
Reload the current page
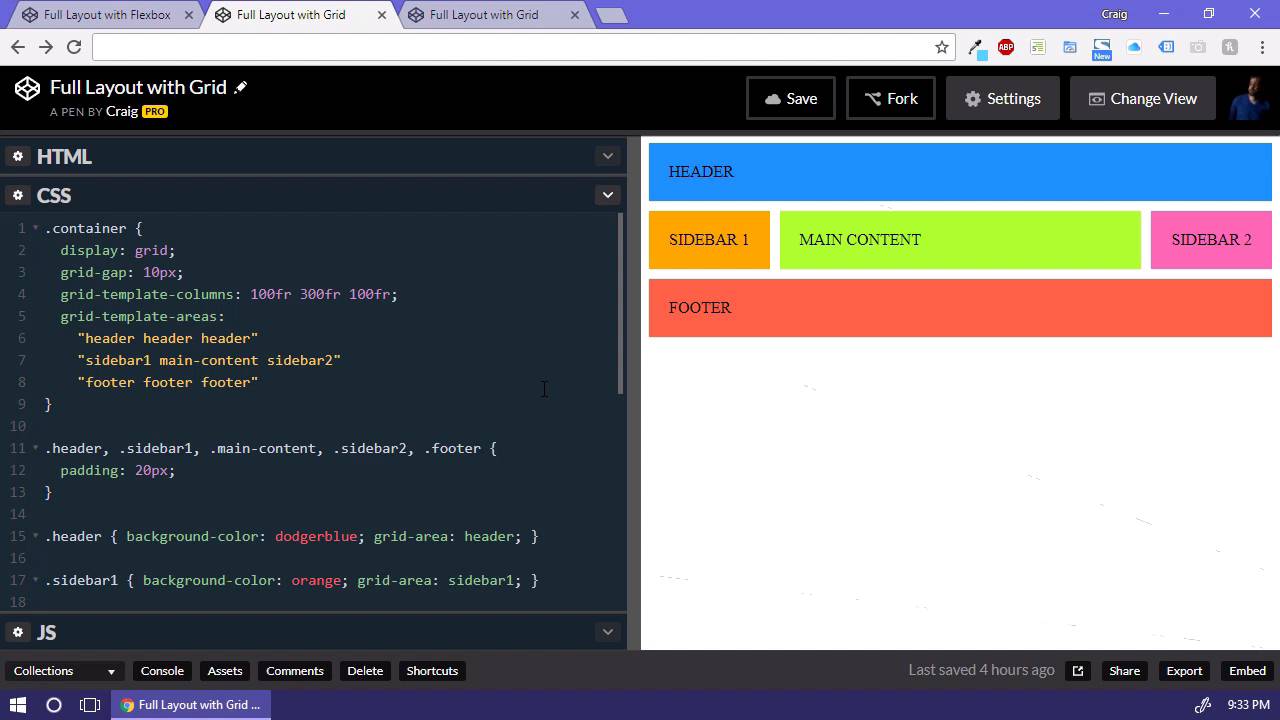click(x=74, y=47)
